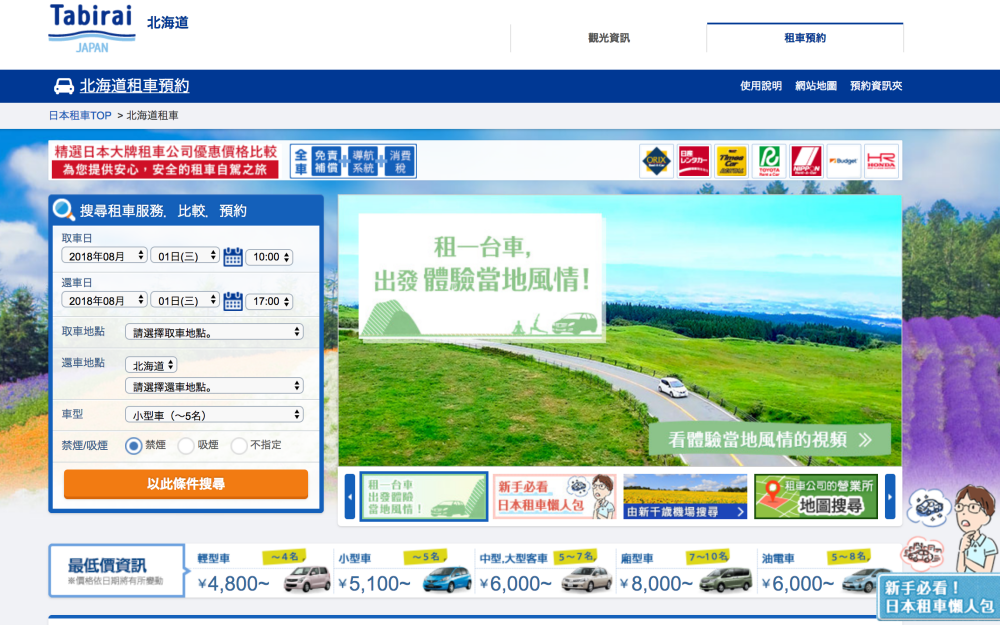The height and width of the screenshot is (625, 1000).
Task: Click the ORIX rental company logo
Action: [656, 161]
